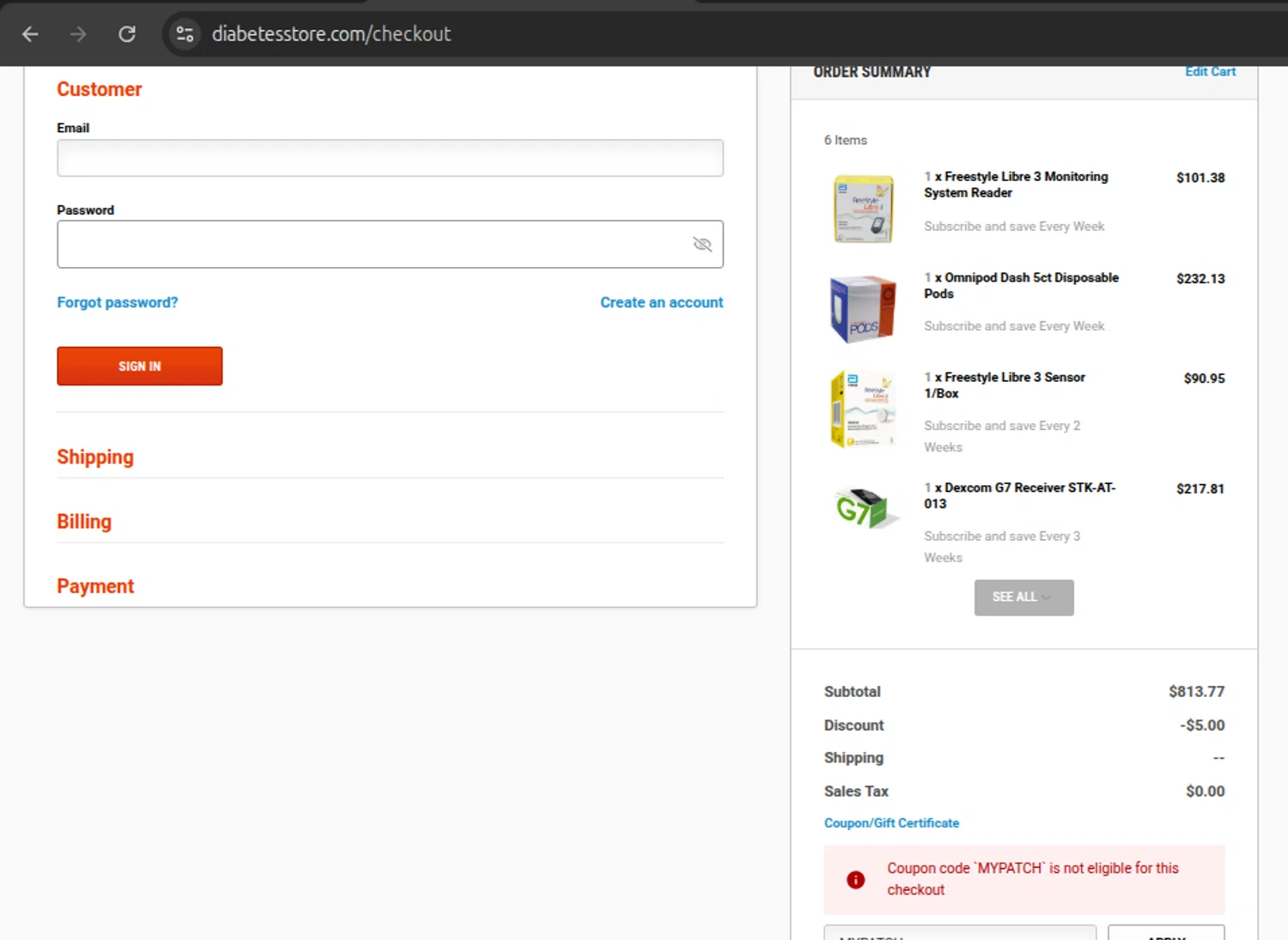Focus the diabetesstore.com/checkout address bar
The height and width of the screenshot is (940, 1288).
(x=331, y=34)
